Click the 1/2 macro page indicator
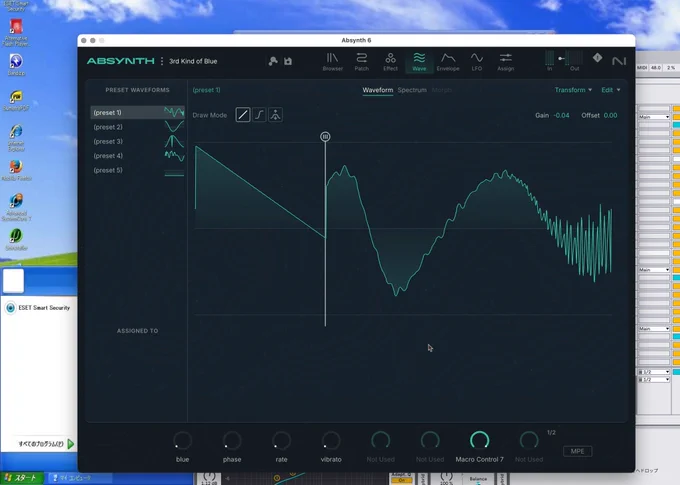The image size is (680, 485). click(x=551, y=433)
